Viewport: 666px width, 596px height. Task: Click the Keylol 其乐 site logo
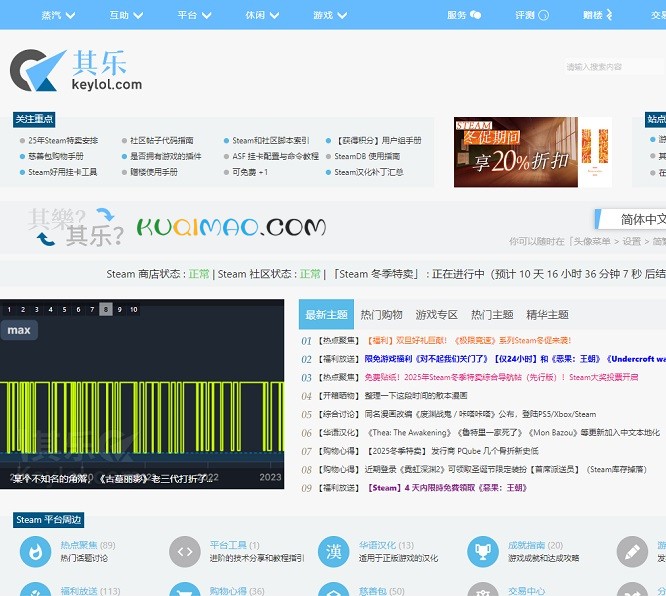click(x=76, y=71)
